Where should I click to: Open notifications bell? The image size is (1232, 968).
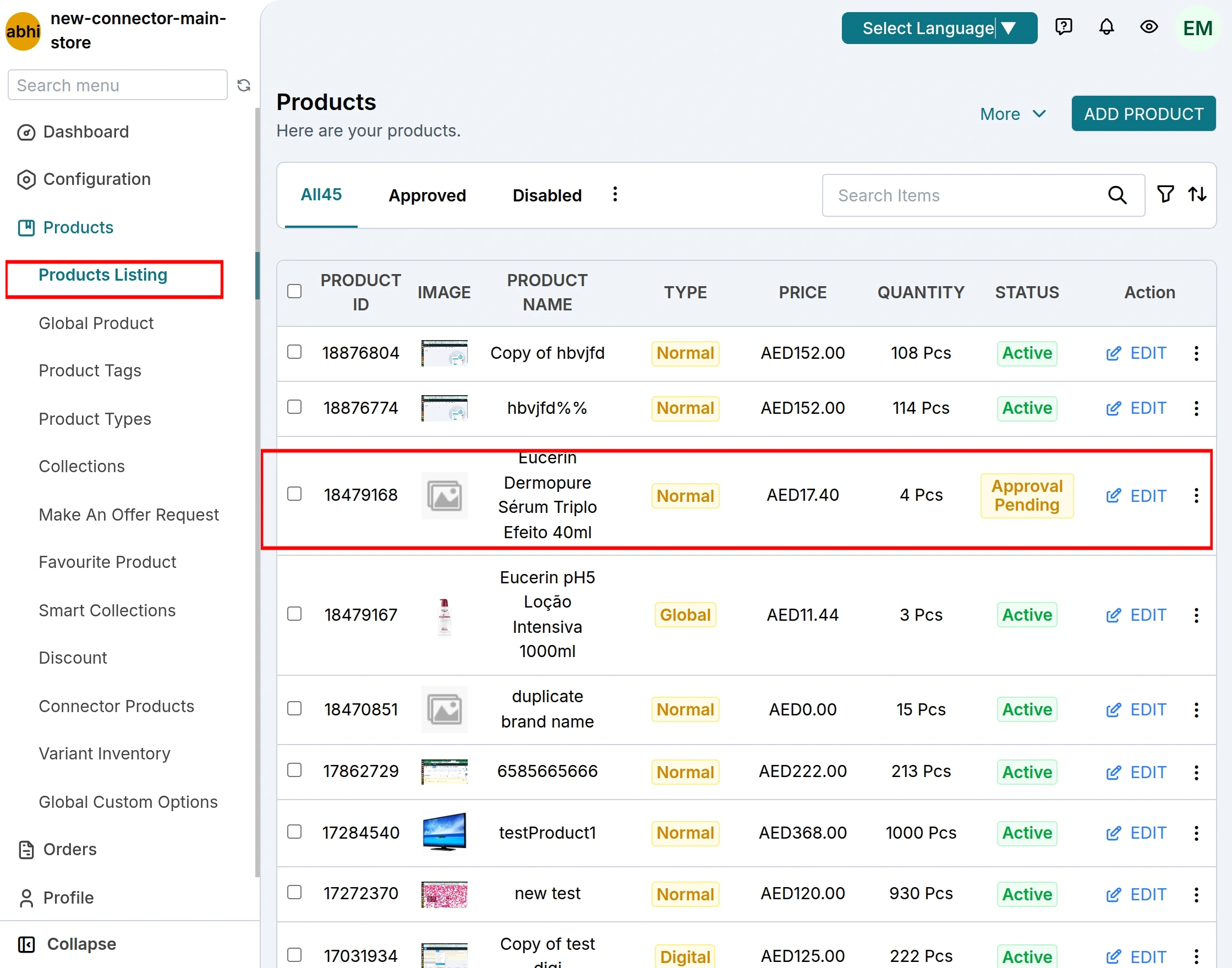click(1106, 26)
